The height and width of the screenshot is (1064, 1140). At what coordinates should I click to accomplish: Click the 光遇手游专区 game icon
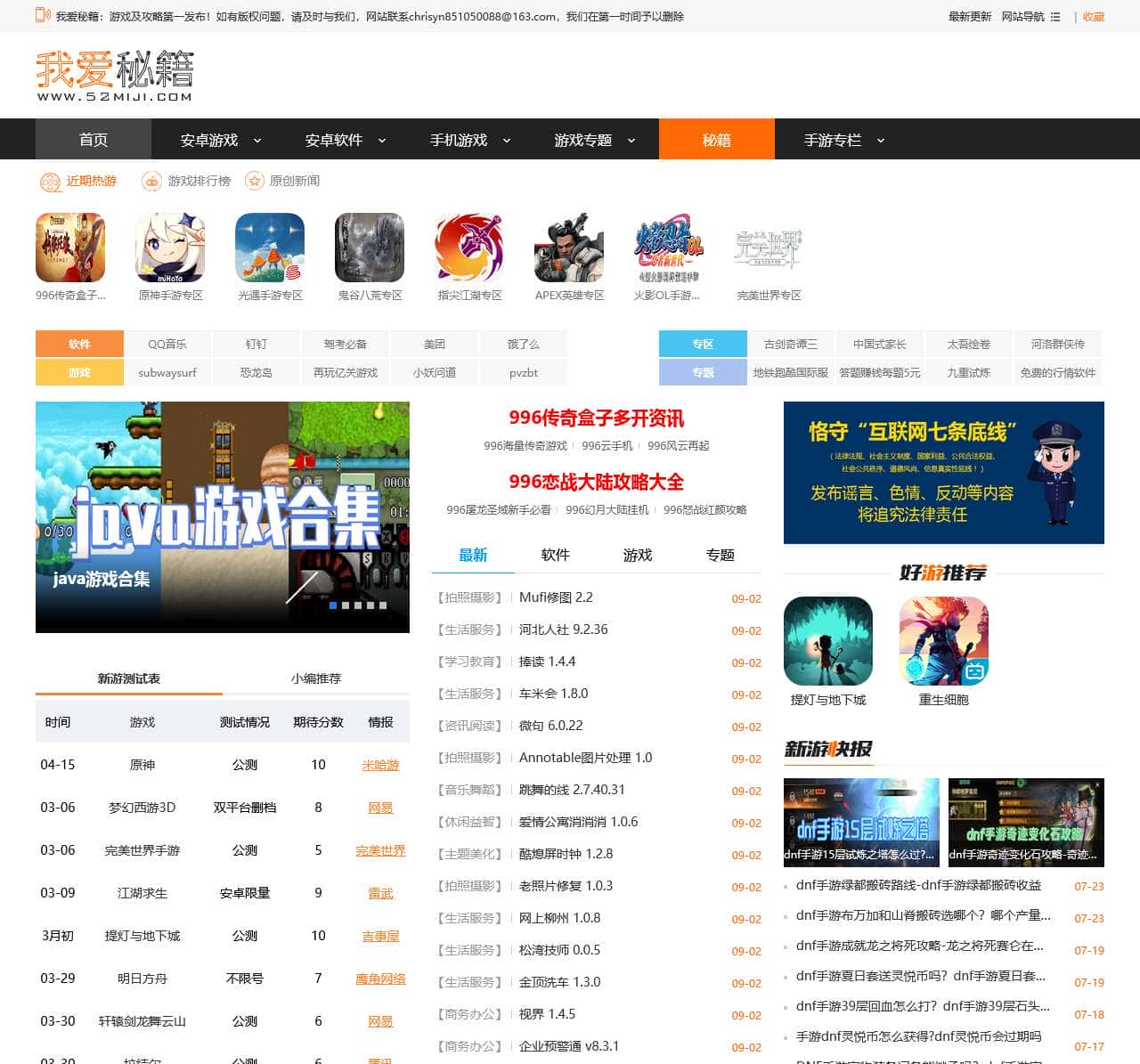click(x=270, y=248)
